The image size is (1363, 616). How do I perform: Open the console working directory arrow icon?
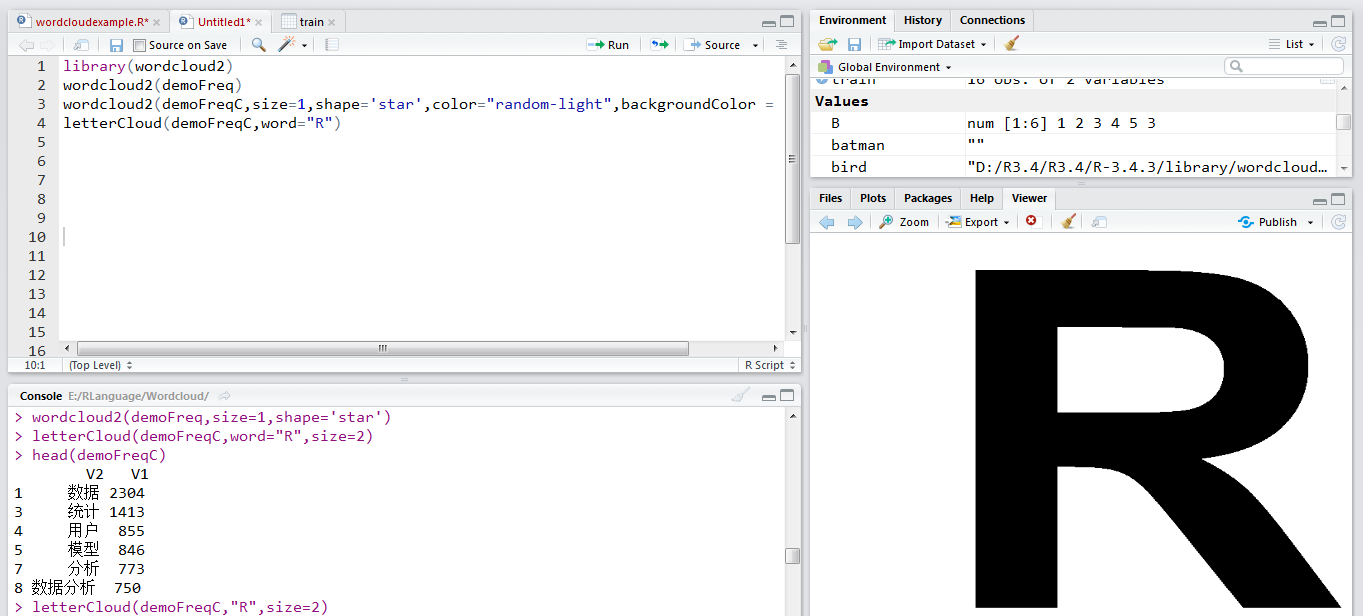[224, 396]
